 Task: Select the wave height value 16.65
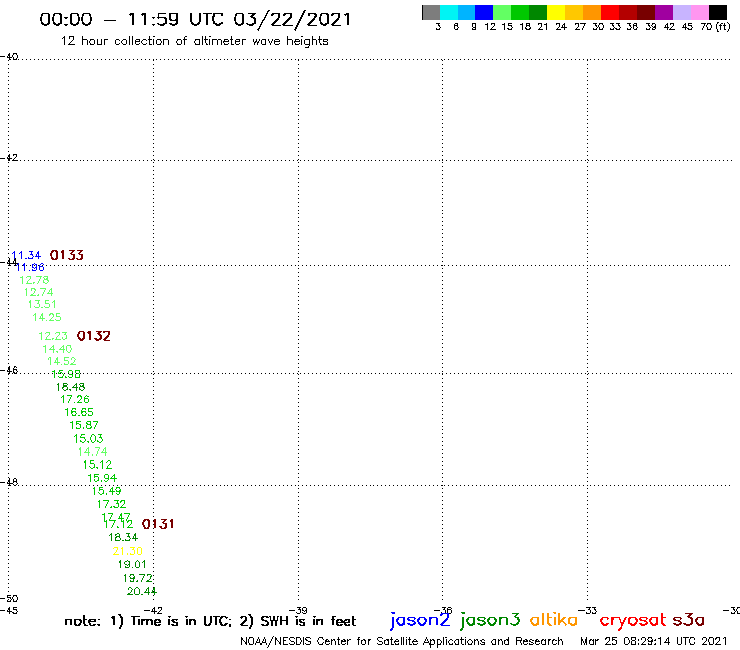pyautogui.click(x=79, y=412)
